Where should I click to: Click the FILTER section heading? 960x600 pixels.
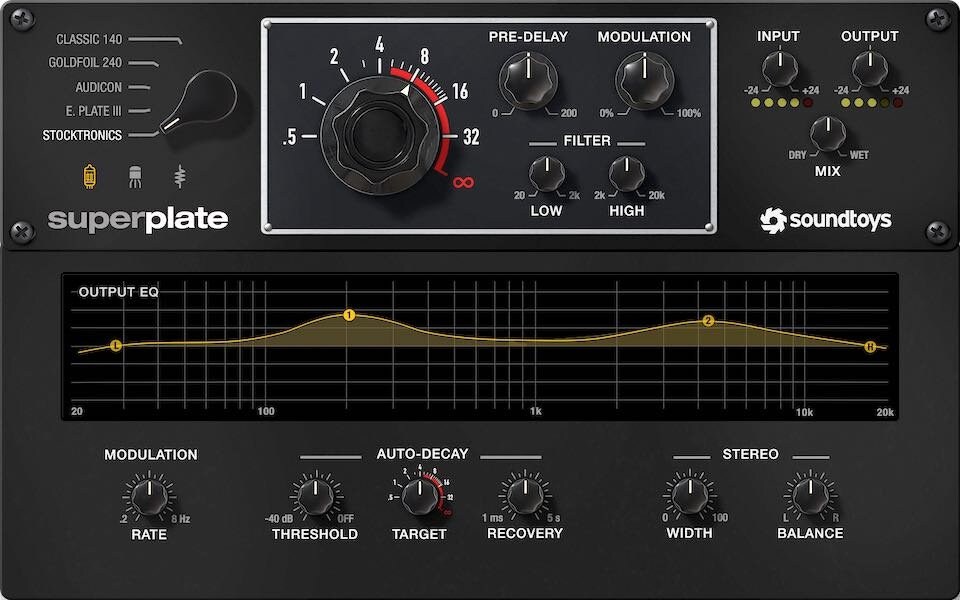tap(587, 141)
